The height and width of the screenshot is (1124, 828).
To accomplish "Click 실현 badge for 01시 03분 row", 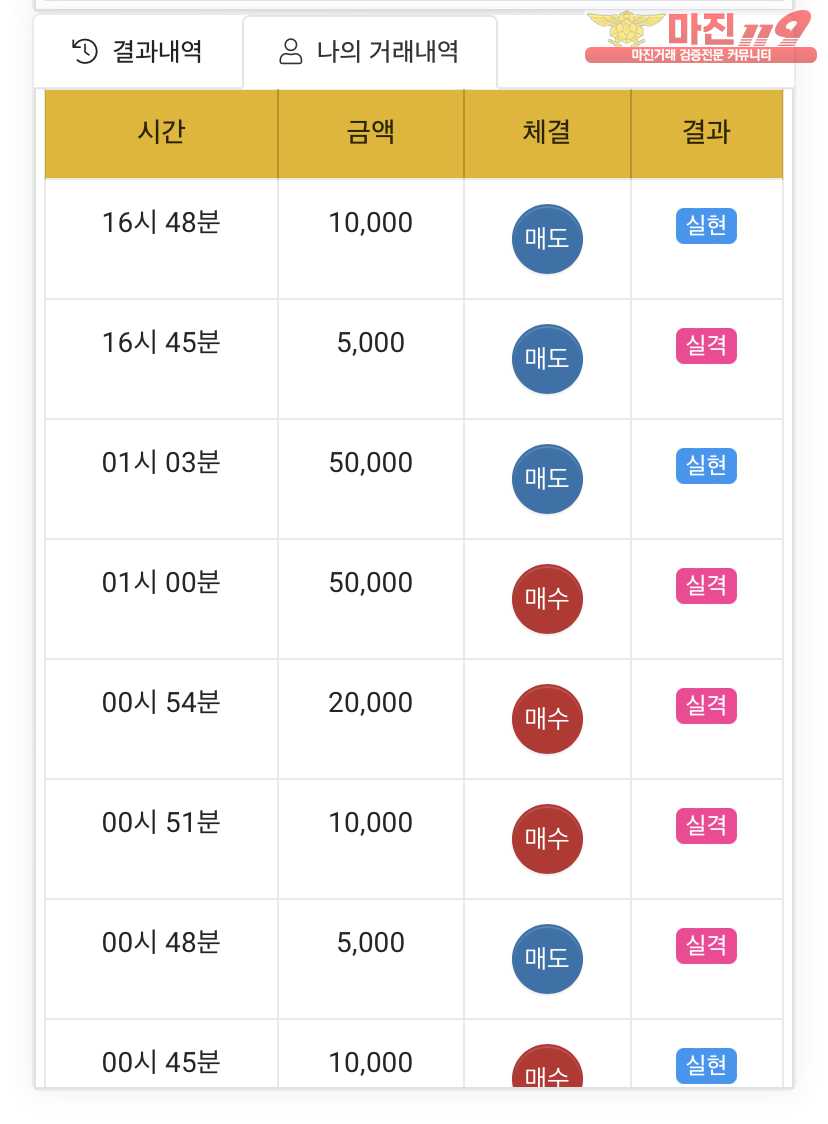I will pyautogui.click(x=706, y=466).
